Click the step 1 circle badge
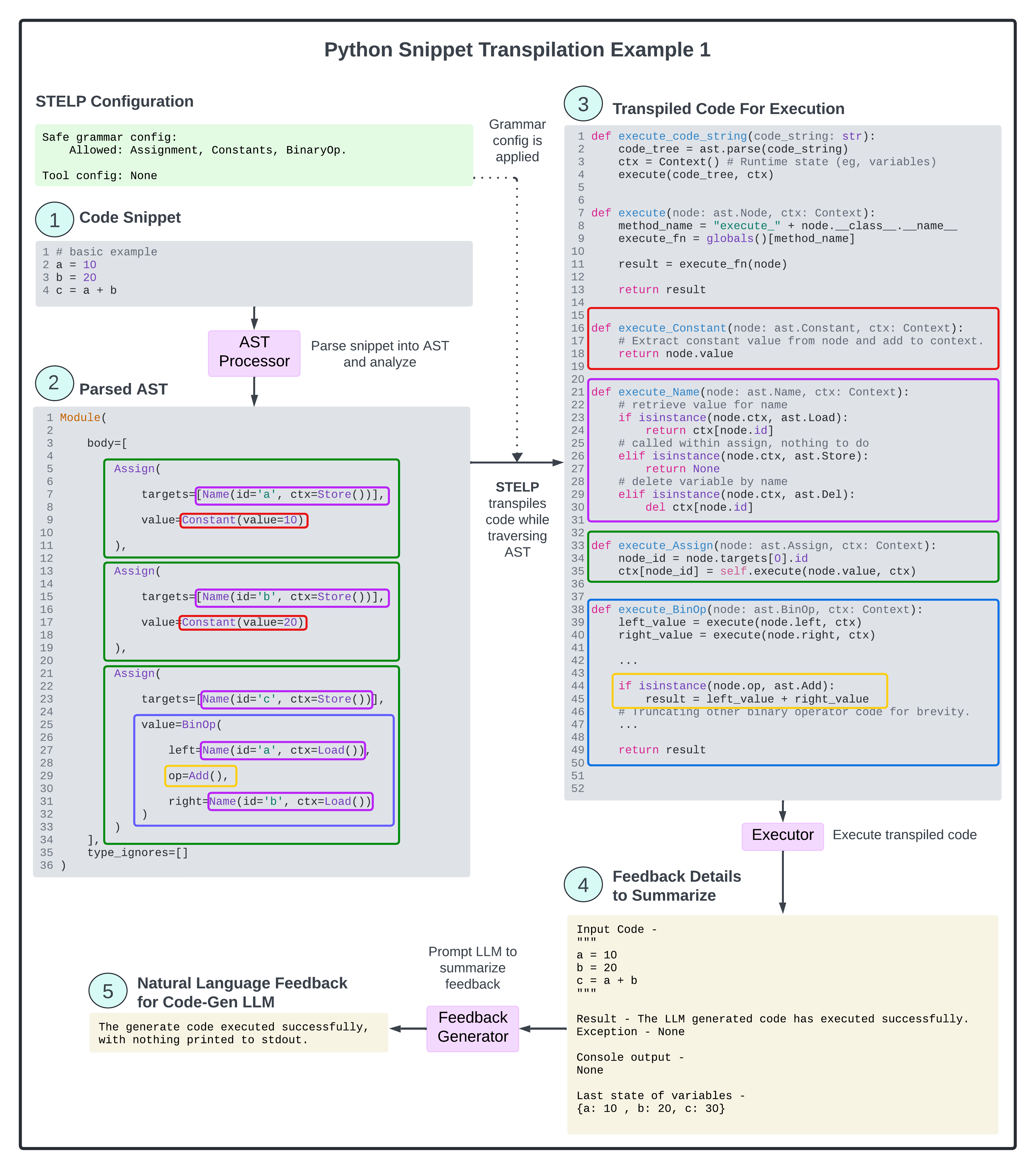The image size is (1036, 1169). (x=54, y=220)
